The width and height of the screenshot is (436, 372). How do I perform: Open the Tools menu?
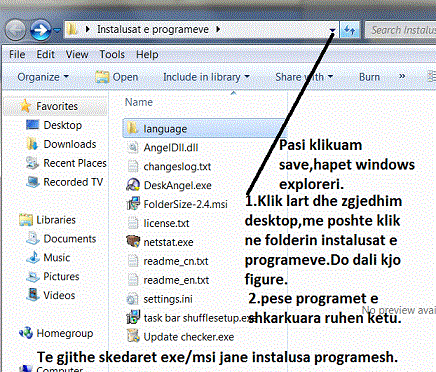click(112, 54)
